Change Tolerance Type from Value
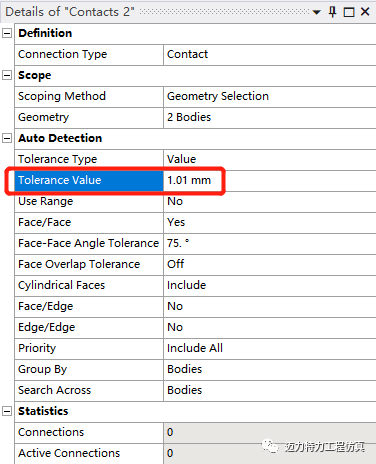Viewport: 376px width, 464px height. [x=270, y=160]
